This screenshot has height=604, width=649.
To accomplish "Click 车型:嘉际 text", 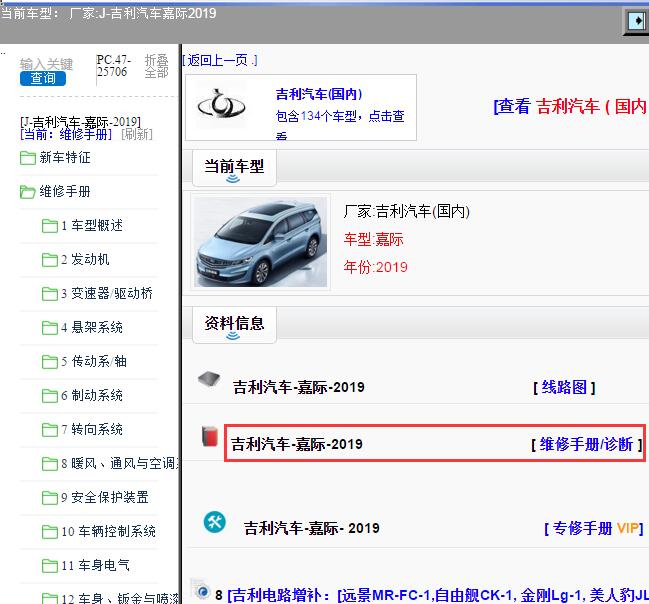I will pos(373,239).
